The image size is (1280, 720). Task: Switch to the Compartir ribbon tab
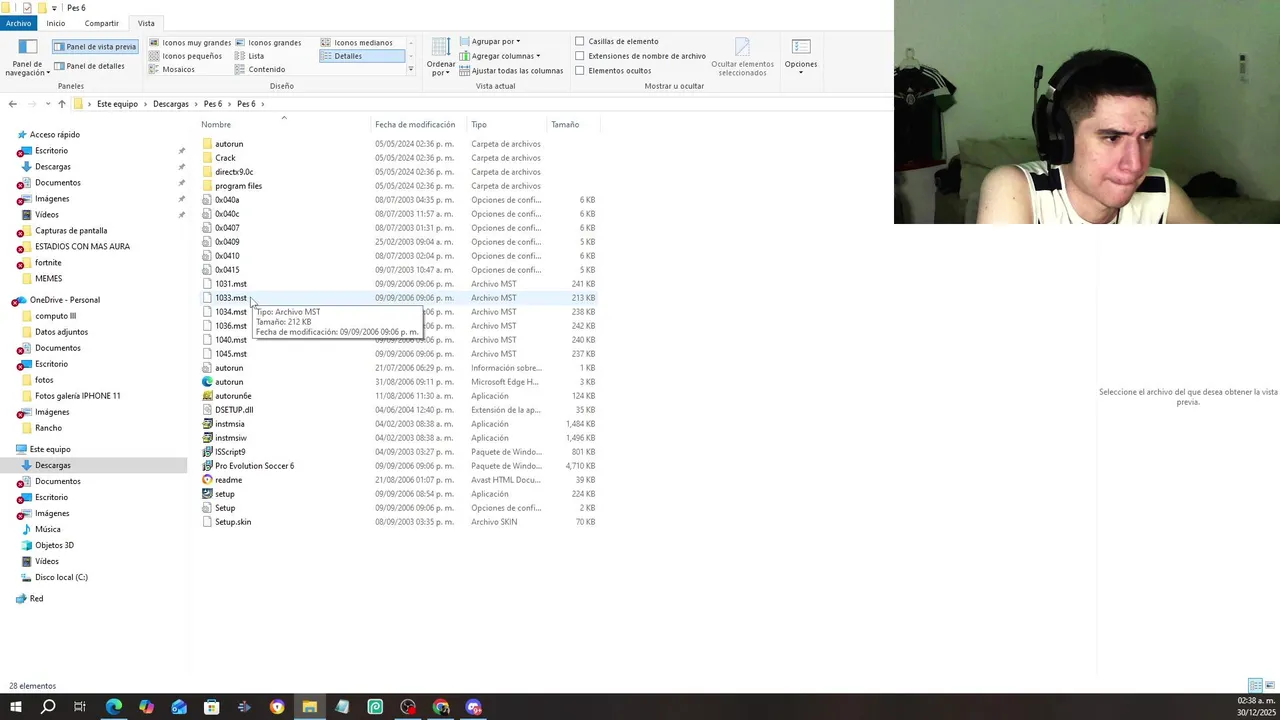(101, 23)
